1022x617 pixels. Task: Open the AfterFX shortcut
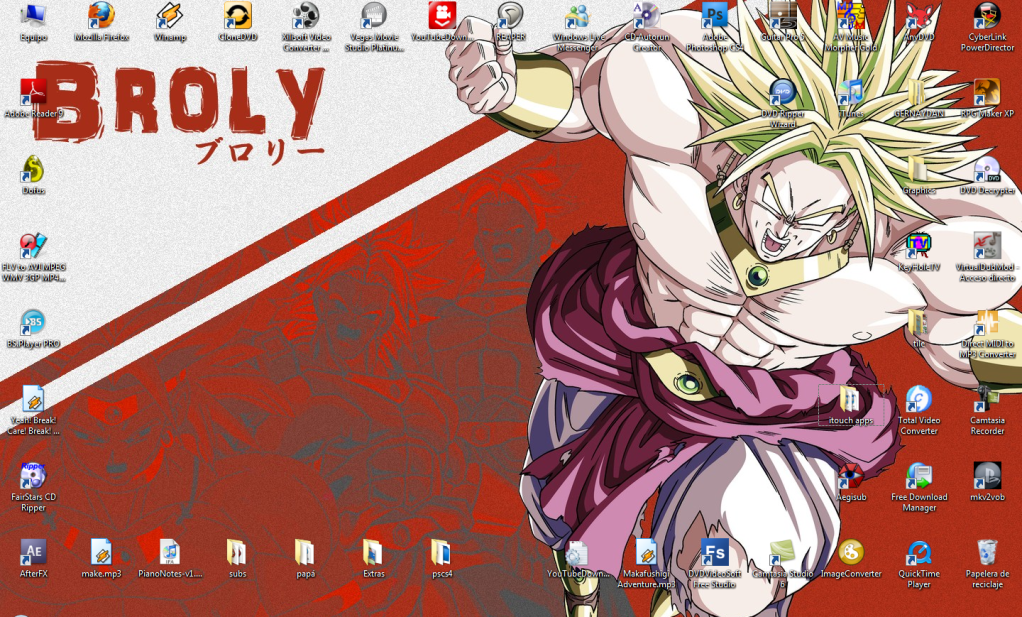pyautogui.click(x=34, y=552)
